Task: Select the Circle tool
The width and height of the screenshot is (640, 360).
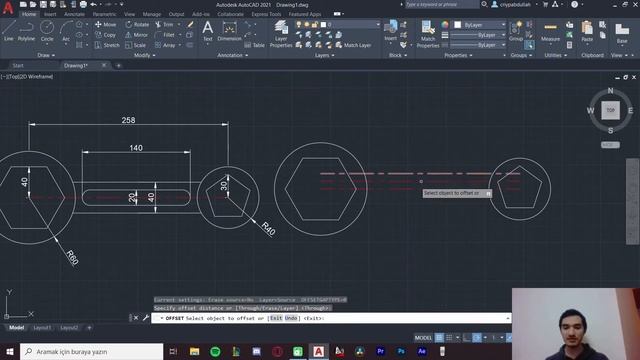Action: pyautogui.click(x=47, y=31)
